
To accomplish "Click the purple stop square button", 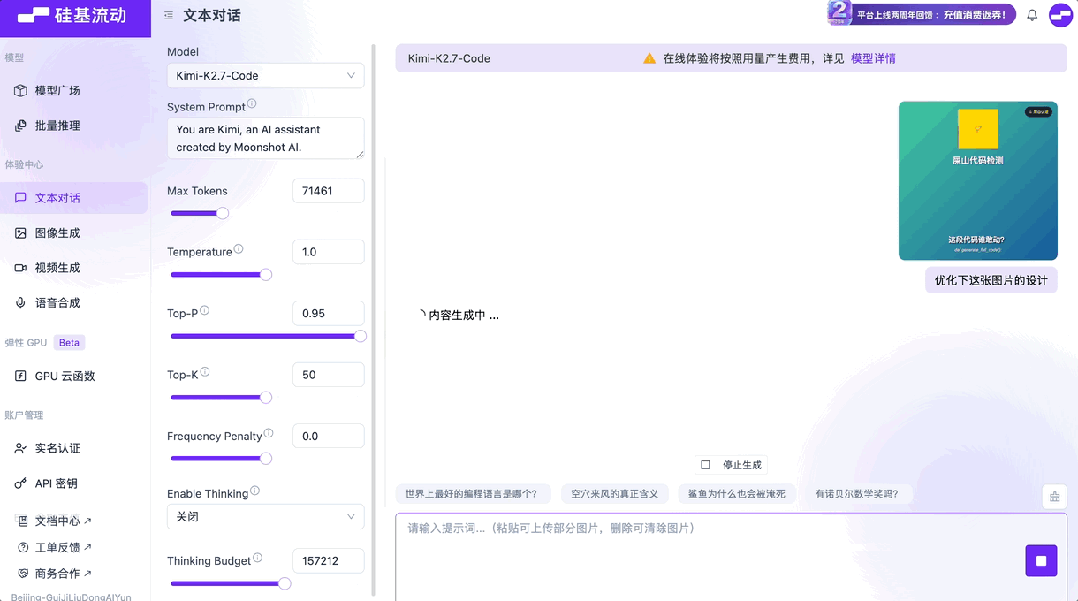I will 1041,560.
